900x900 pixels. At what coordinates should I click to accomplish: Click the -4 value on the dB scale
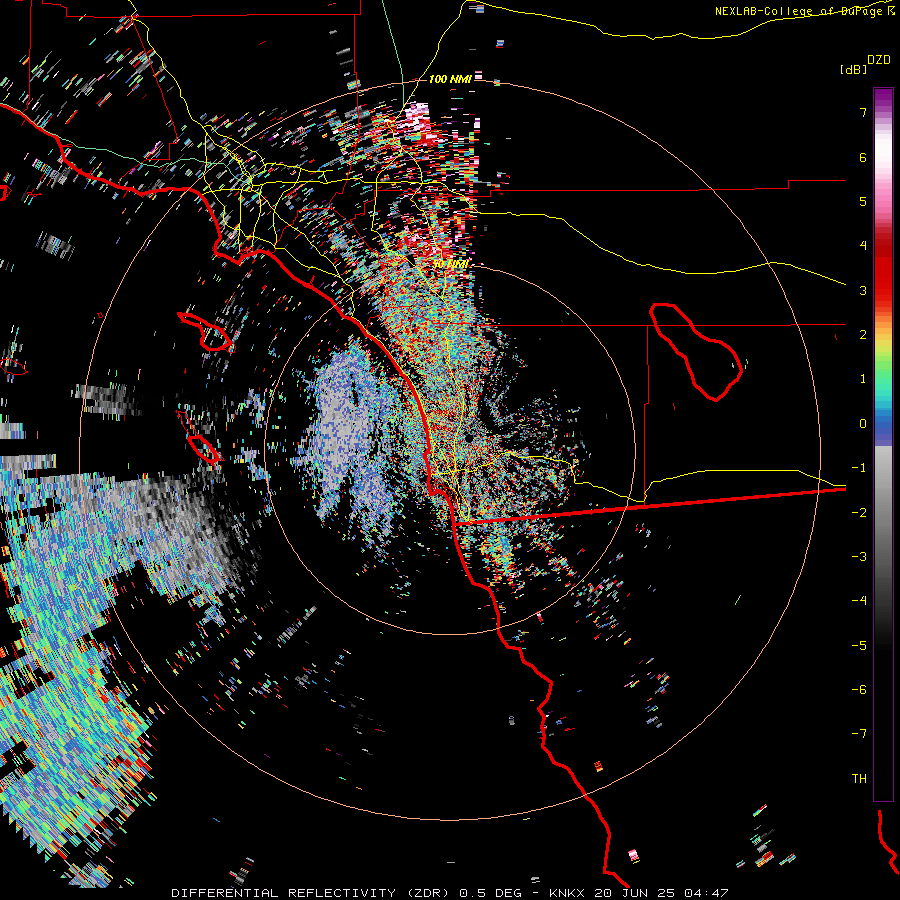coord(859,601)
